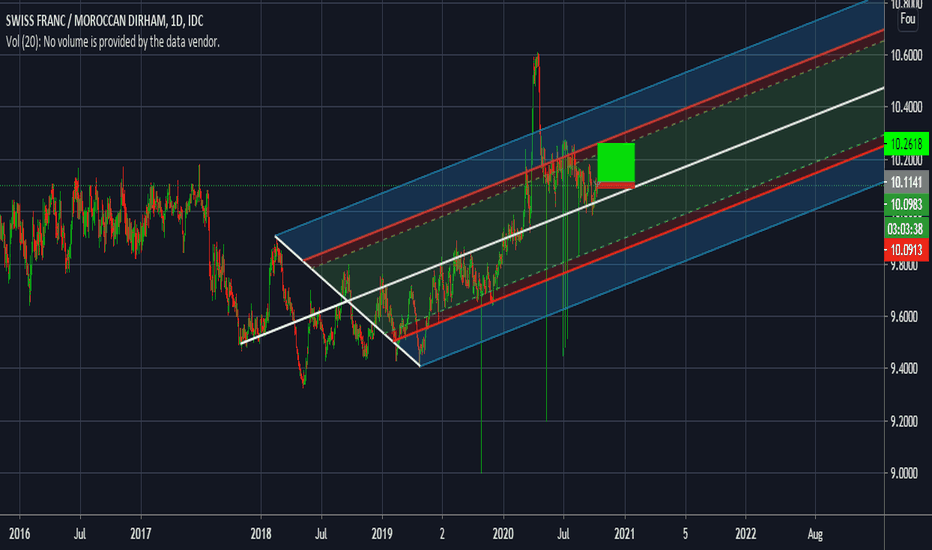932x550 pixels.
Task: Click the Fou label at top right
Action: pyautogui.click(x=908, y=18)
